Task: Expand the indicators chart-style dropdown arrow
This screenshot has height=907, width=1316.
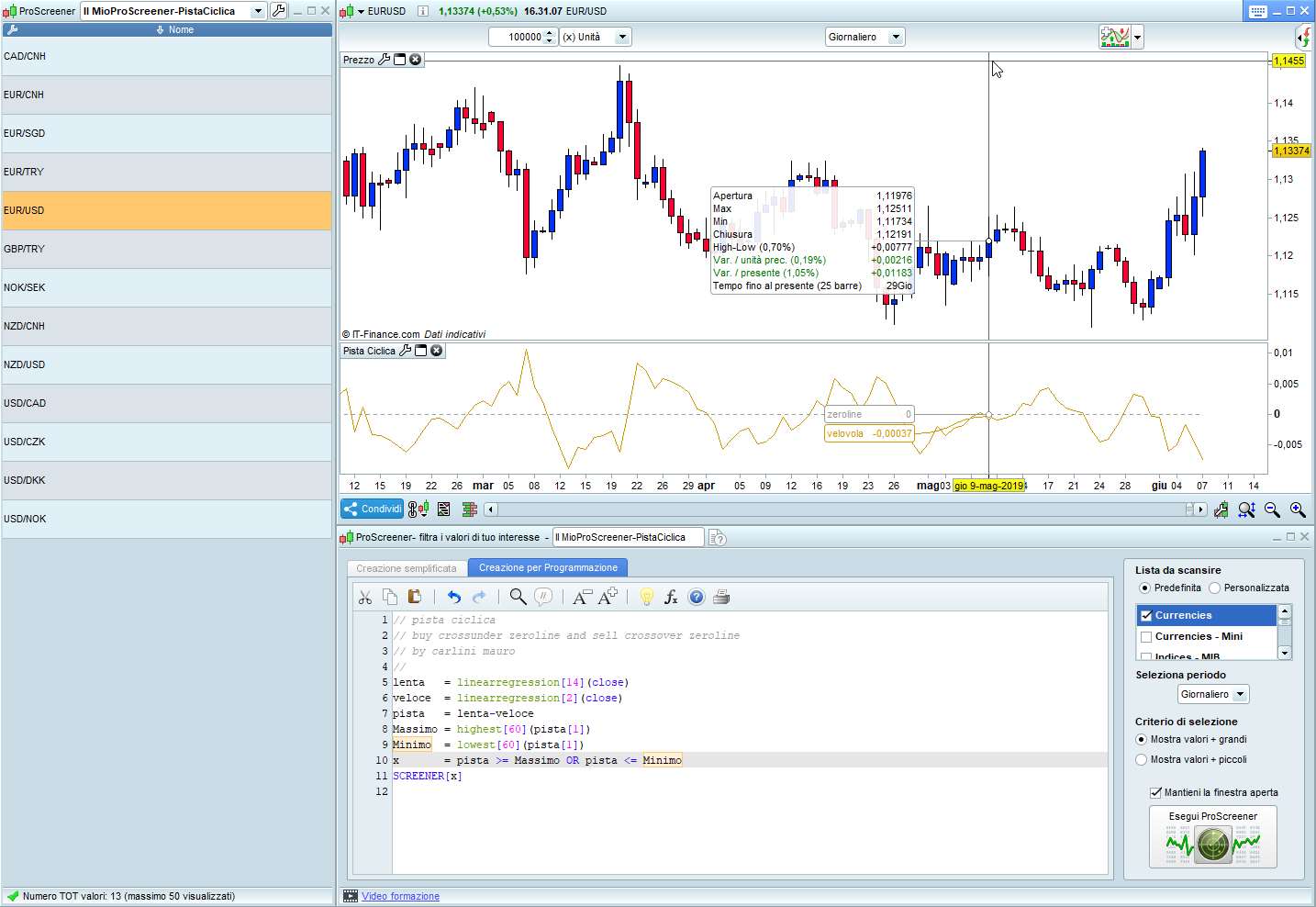Action: 1138,38
